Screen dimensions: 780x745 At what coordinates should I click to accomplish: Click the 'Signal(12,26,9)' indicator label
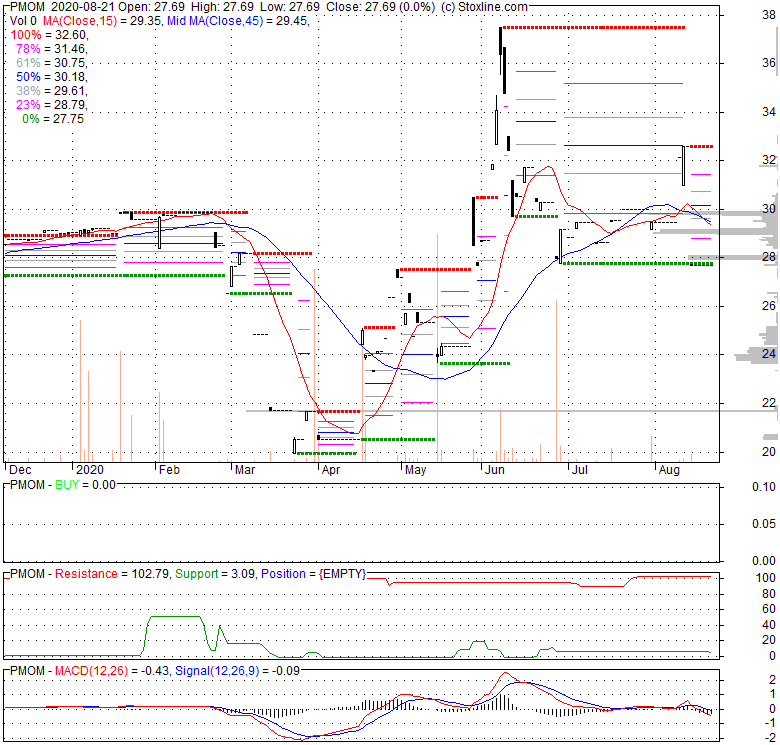217,671
